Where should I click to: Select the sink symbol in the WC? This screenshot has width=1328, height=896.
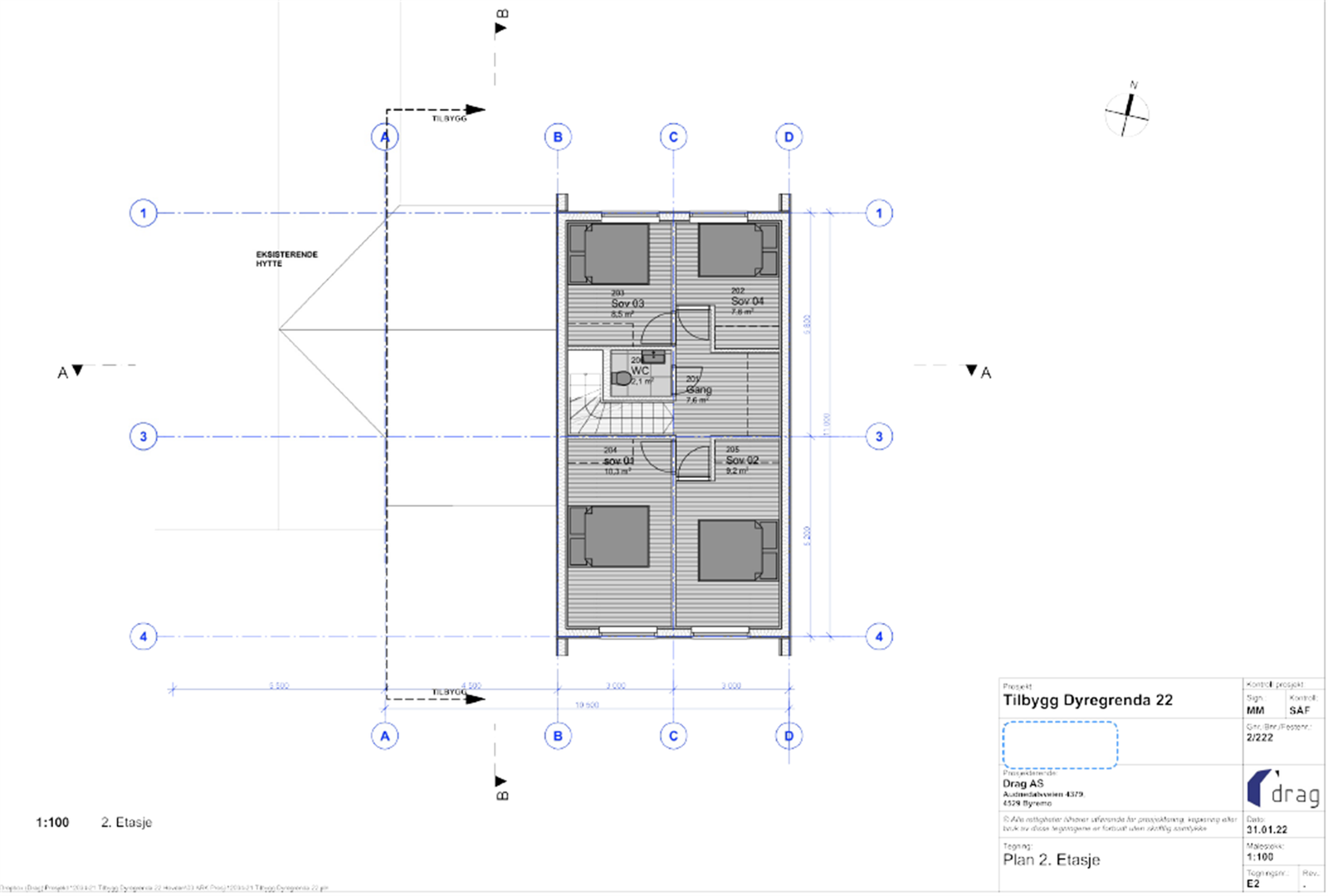point(654,357)
